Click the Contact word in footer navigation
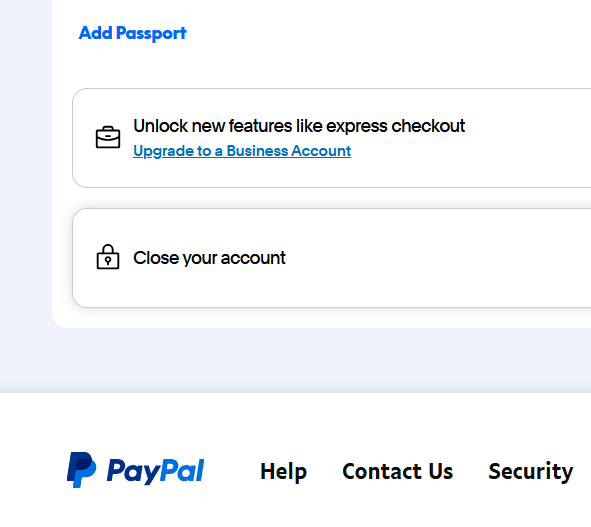Viewport: 591px width, 527px height. pos(381,471)
